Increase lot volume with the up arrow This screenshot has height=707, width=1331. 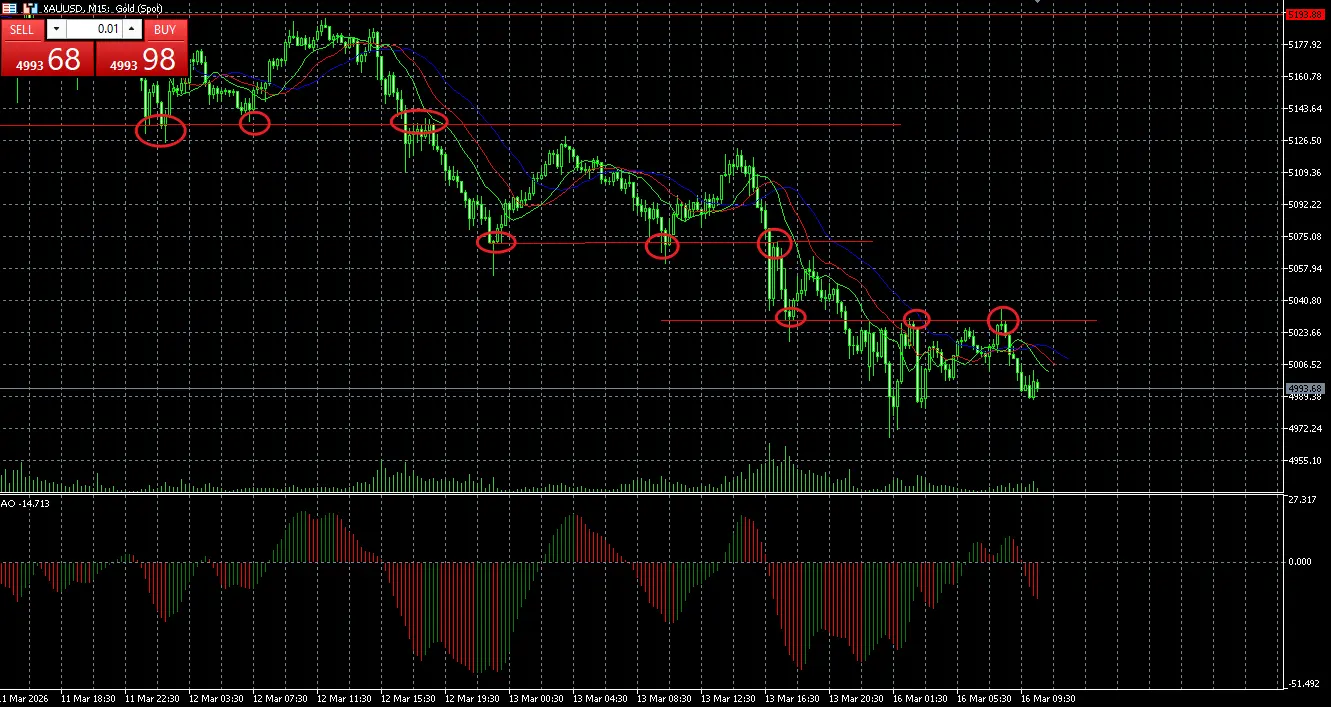(132, 30)
